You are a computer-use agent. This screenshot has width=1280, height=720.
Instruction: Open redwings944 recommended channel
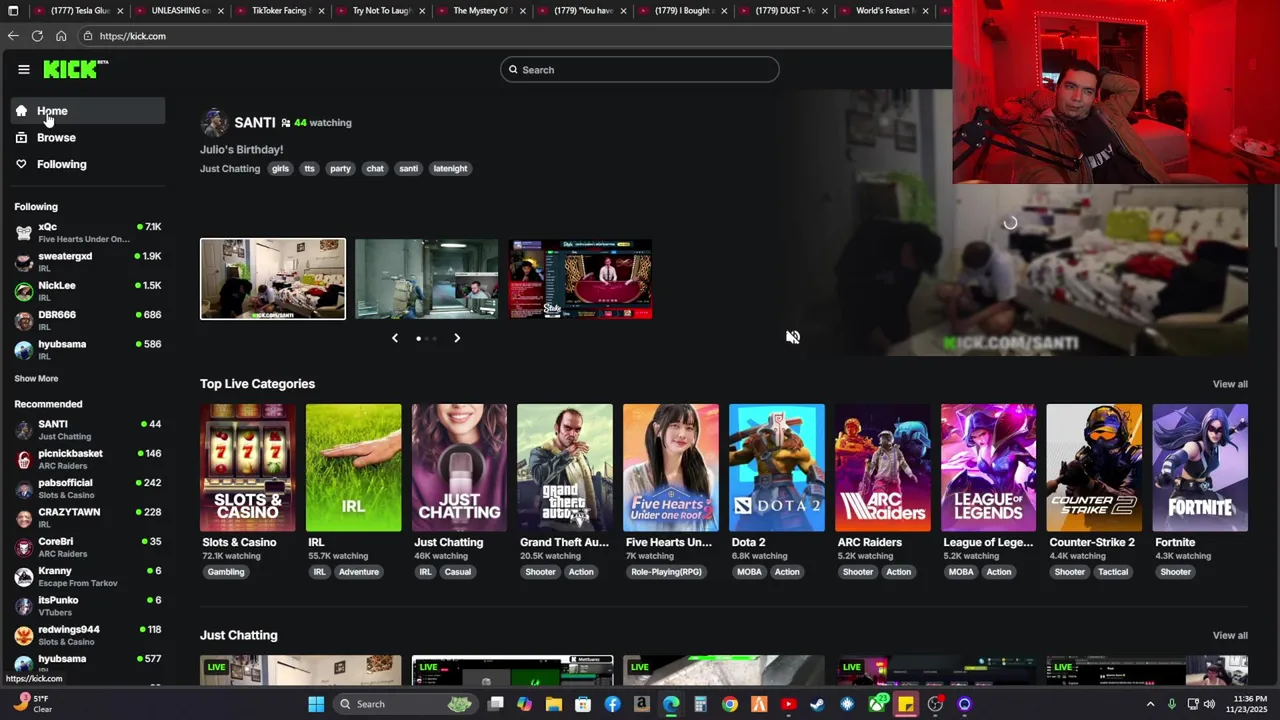coord(88,635)
